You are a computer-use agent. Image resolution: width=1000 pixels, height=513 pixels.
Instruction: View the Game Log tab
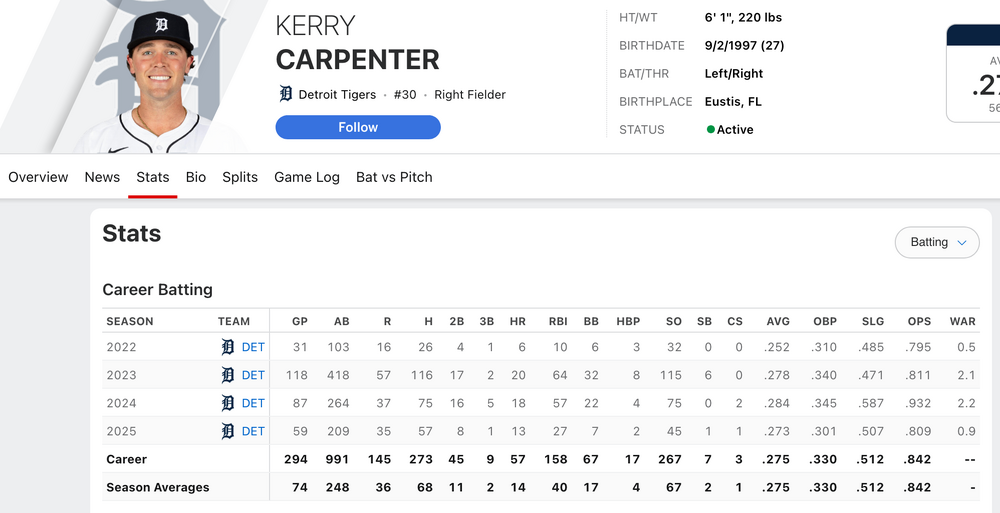click(x=307, y=177)
